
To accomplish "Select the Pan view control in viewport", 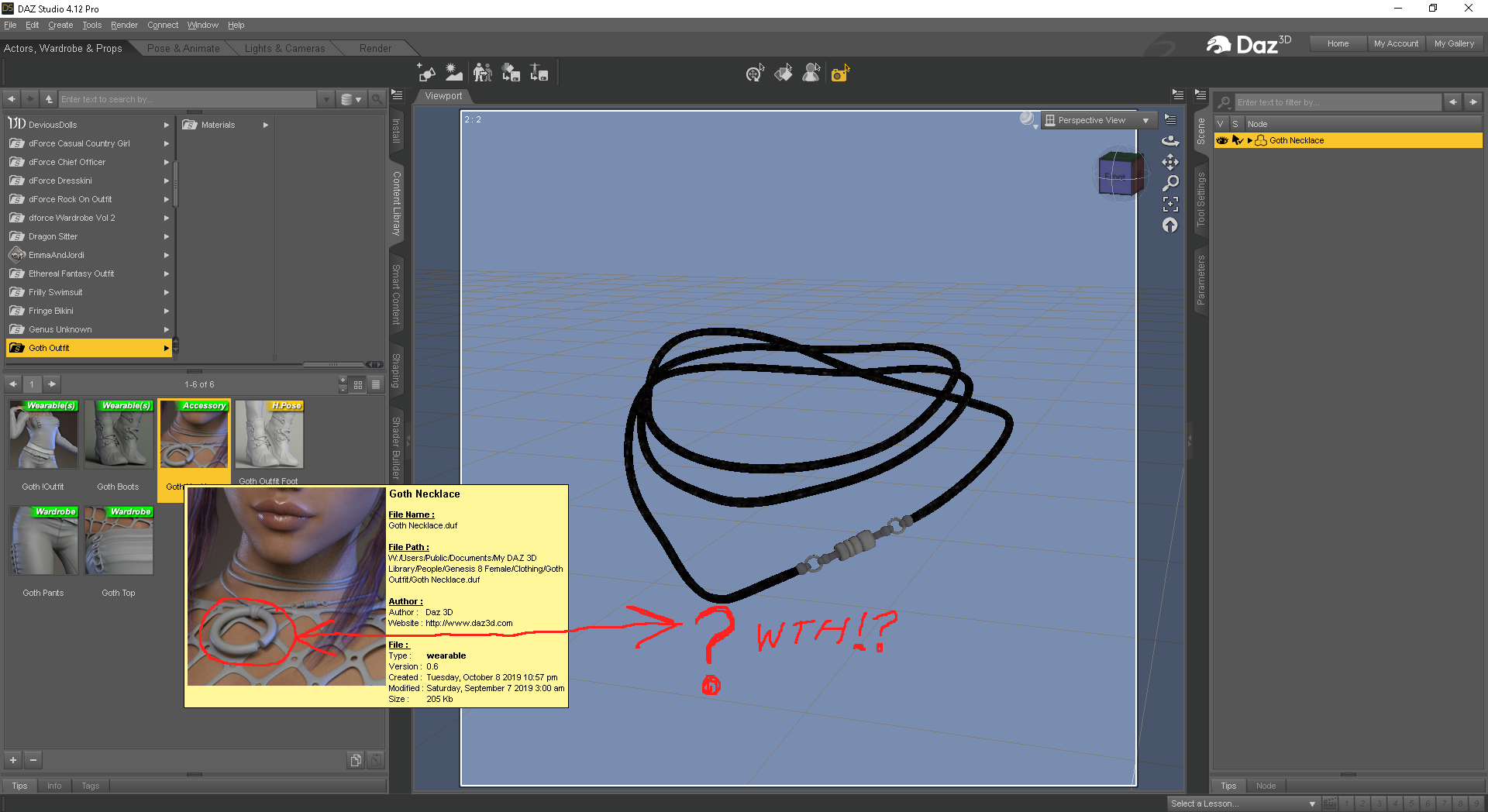I will [x=1170, y=162].
